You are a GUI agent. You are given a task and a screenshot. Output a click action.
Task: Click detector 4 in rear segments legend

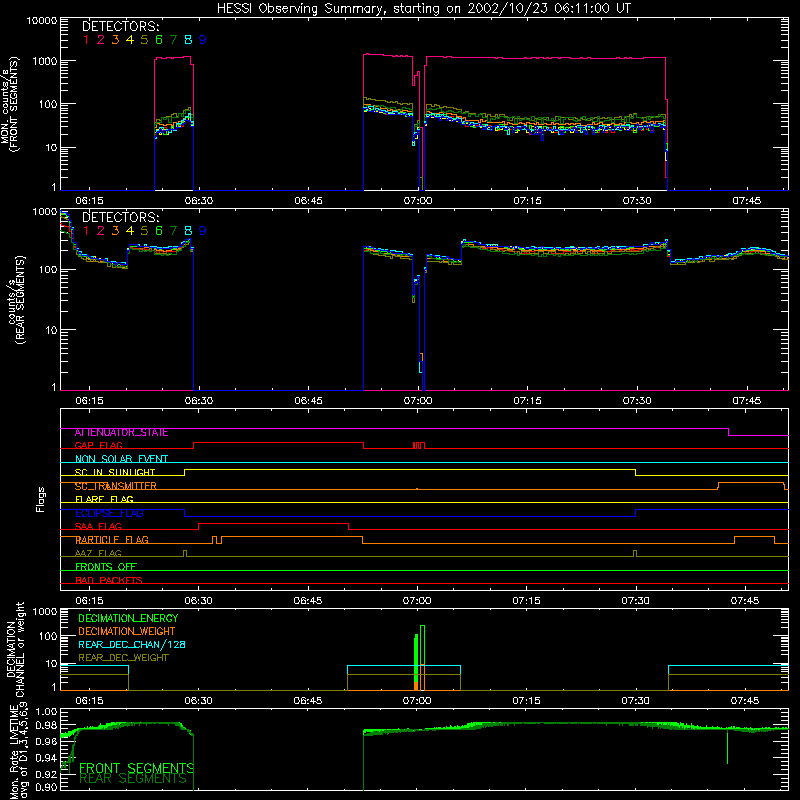point(130,231)
